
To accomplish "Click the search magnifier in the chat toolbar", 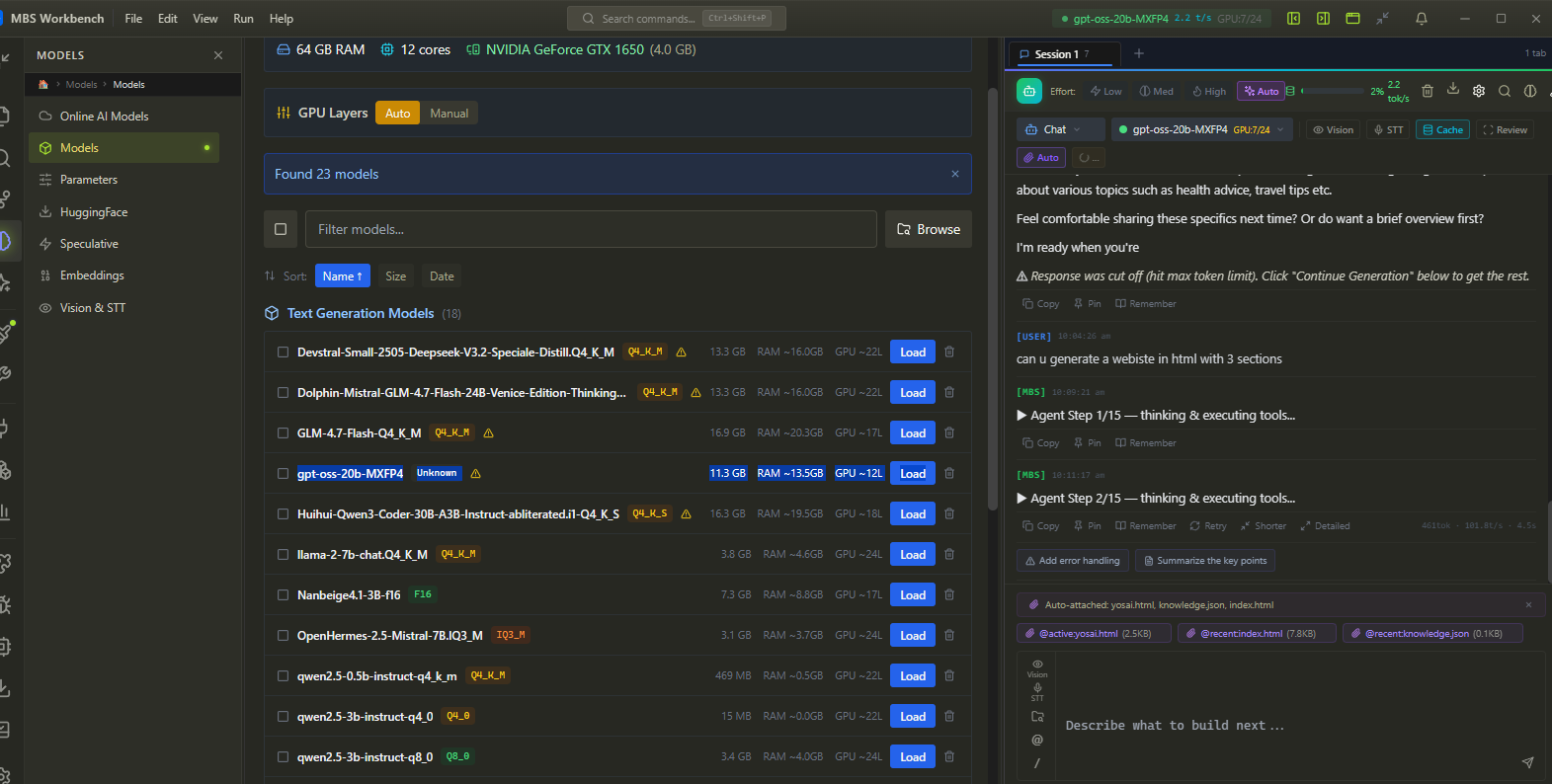I will [1504, 91].
